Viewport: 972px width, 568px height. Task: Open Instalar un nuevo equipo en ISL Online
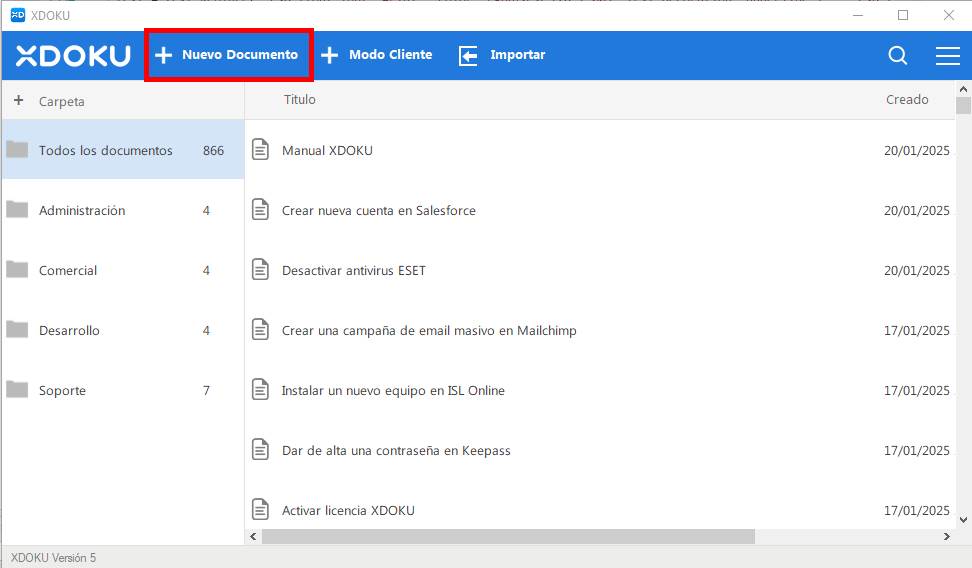pyautogui.click(x=393, y=391)
